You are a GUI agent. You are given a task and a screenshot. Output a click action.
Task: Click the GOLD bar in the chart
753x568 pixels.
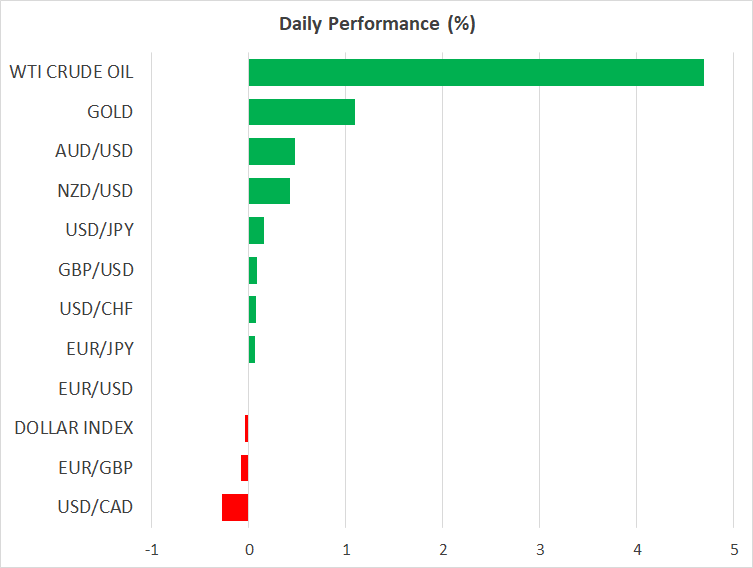coord(301,112)
